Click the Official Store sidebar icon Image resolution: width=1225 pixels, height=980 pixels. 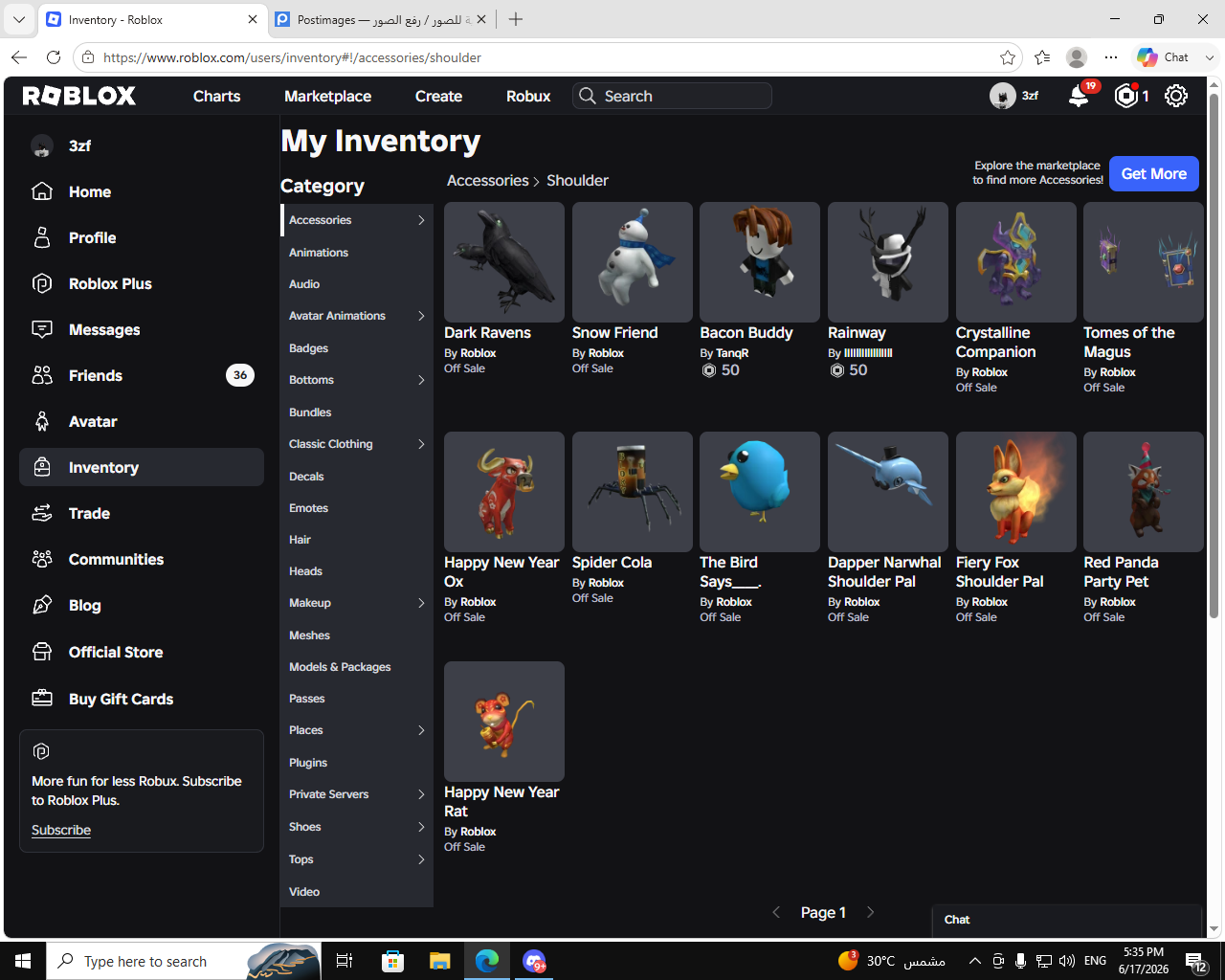coord(42,652)
